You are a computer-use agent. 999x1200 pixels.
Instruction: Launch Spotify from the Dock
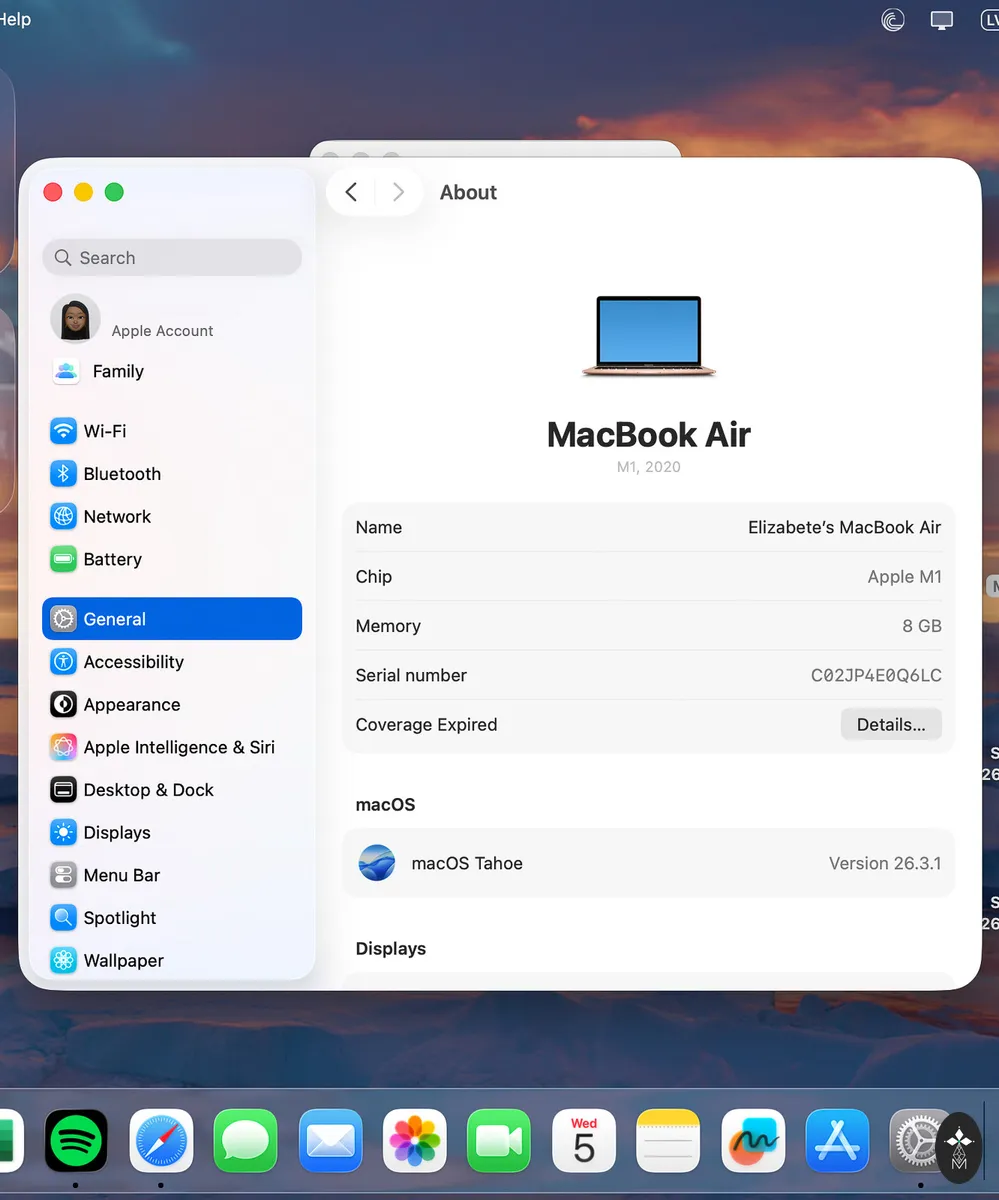point(77,1140)
